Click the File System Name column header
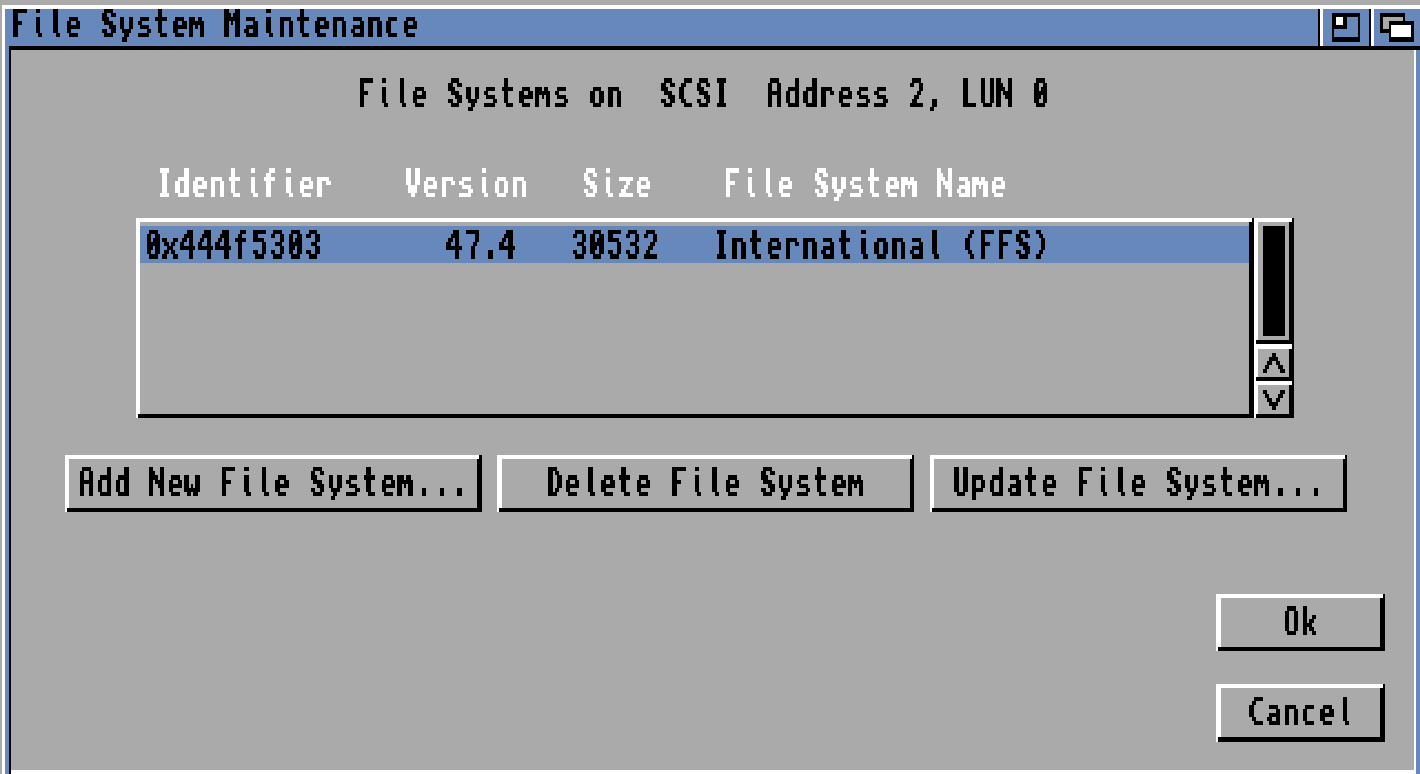The image size is (1420, 774). coord(864,185)
